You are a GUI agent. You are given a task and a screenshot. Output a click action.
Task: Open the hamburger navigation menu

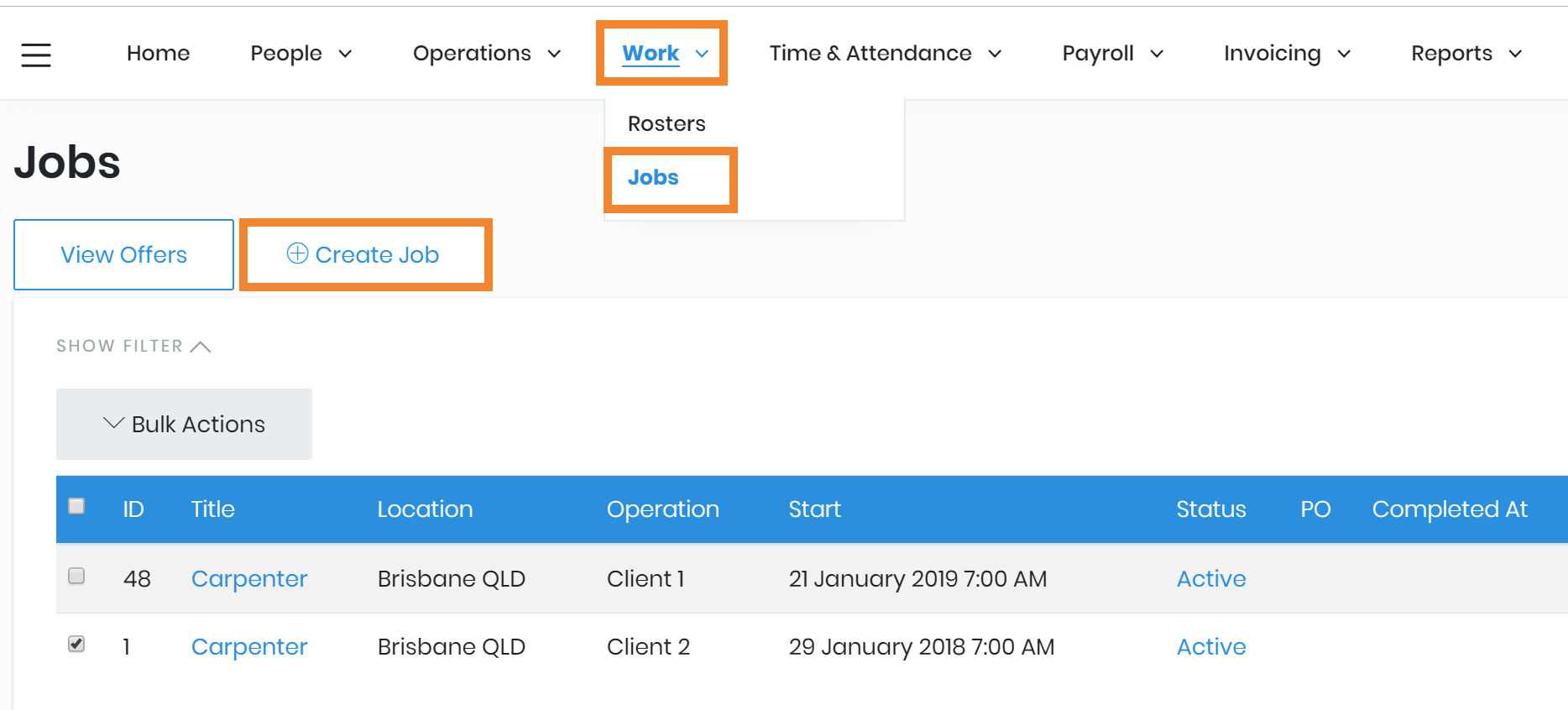point(36,55)
